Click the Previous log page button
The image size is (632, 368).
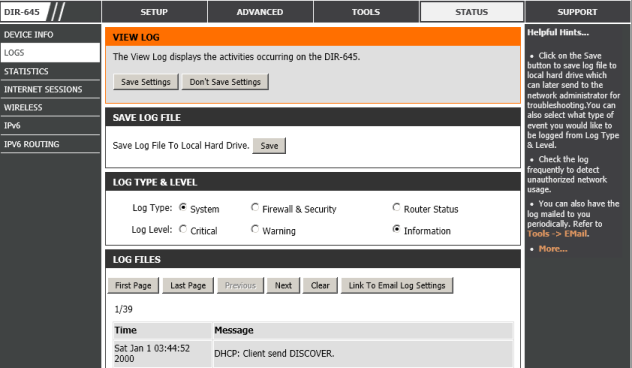[240, 285]
